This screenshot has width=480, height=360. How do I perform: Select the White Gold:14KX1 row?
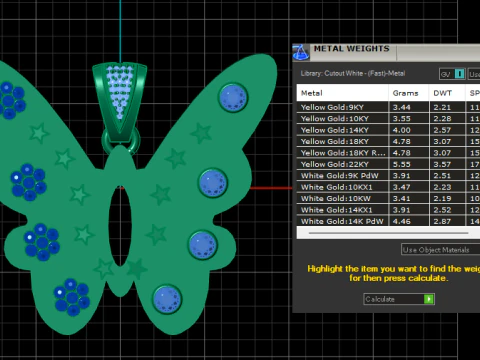(x=388, y=210)
